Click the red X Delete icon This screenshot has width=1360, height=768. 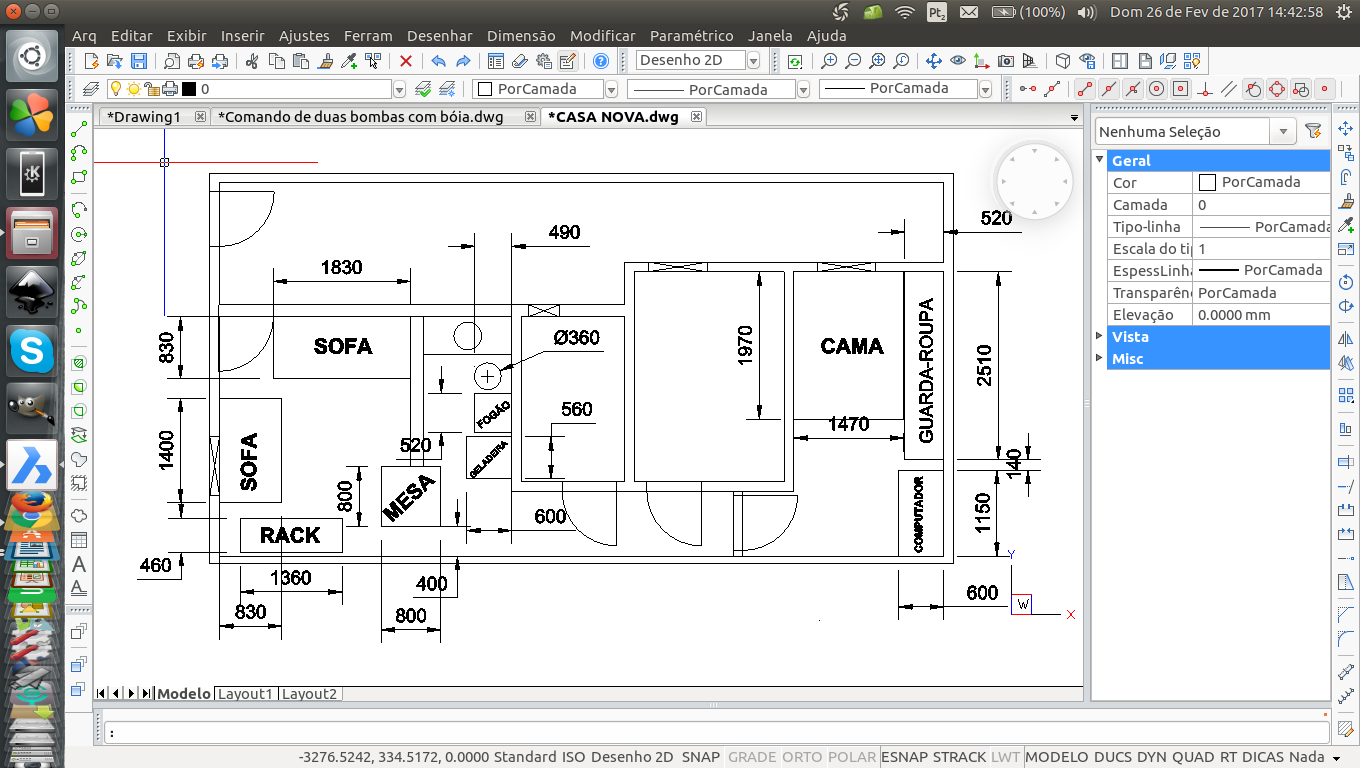pos(406,61)
